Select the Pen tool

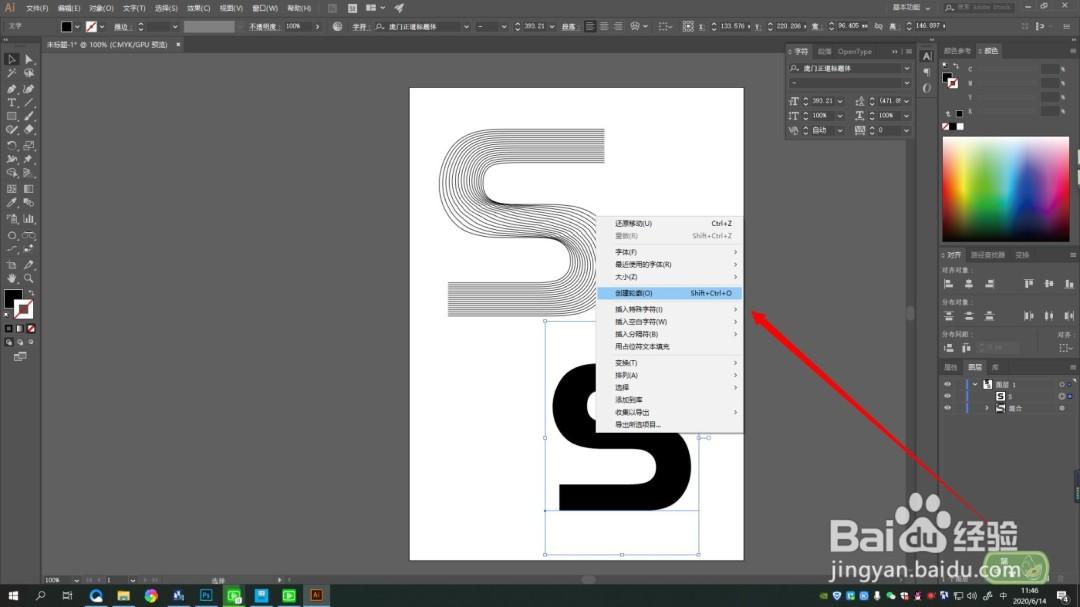[12, 89]
